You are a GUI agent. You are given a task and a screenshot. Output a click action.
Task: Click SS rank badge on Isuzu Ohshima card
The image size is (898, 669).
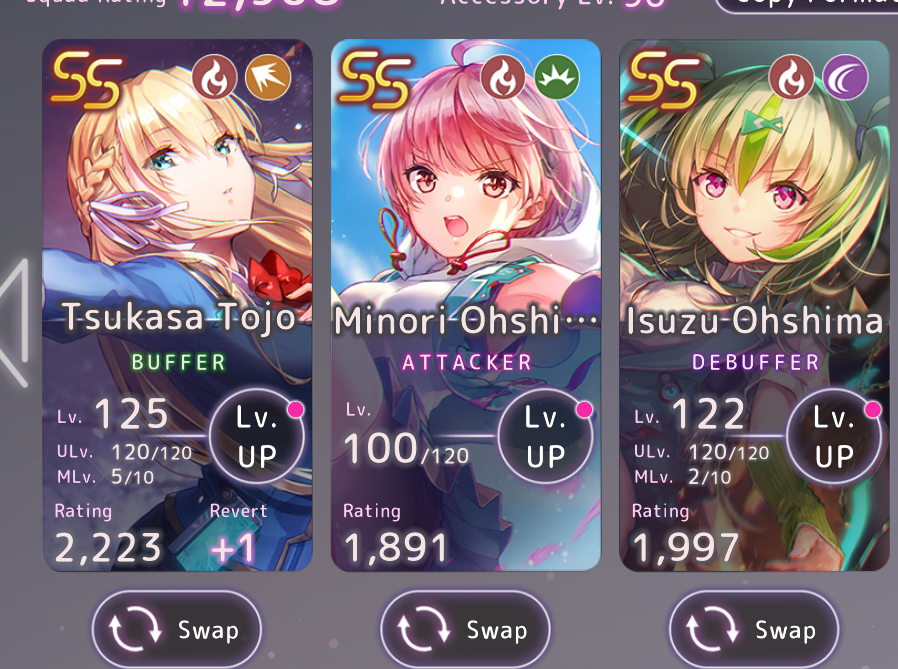(x=664, y=80)
